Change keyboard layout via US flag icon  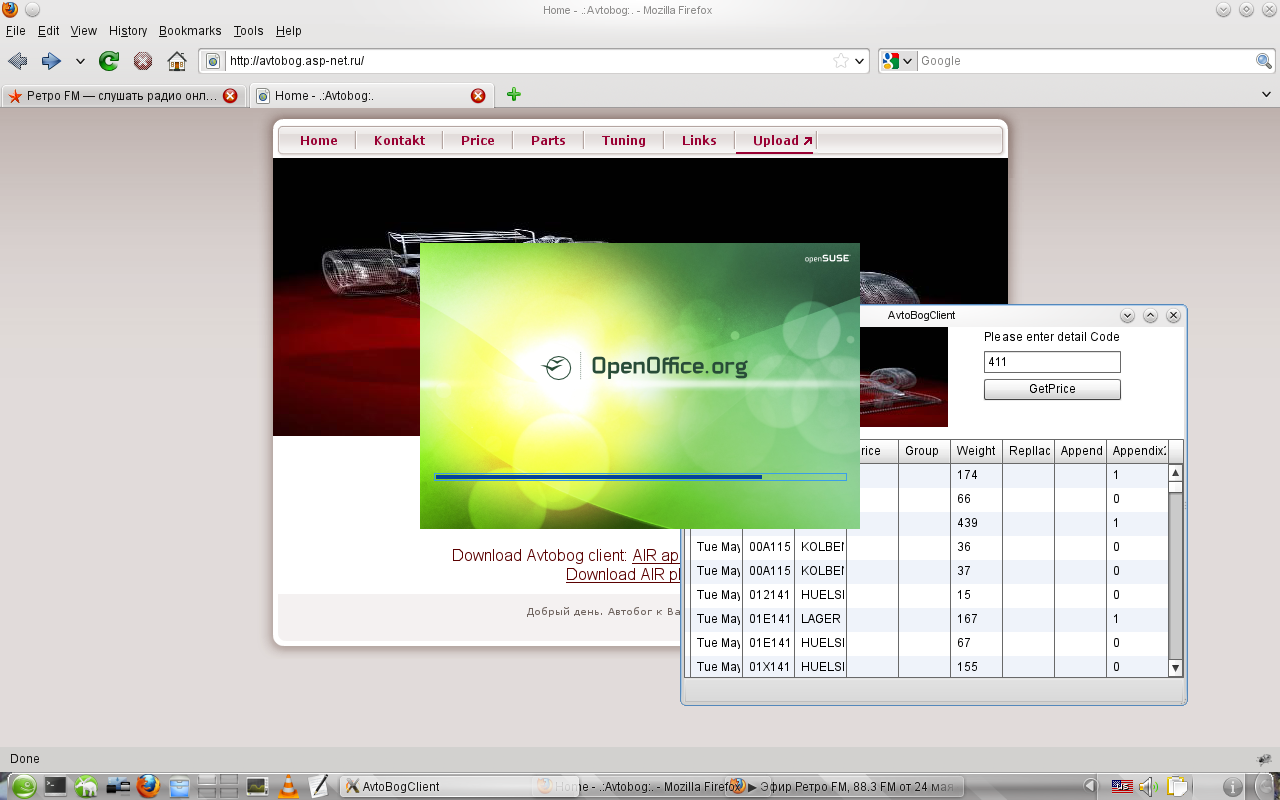1122,786
